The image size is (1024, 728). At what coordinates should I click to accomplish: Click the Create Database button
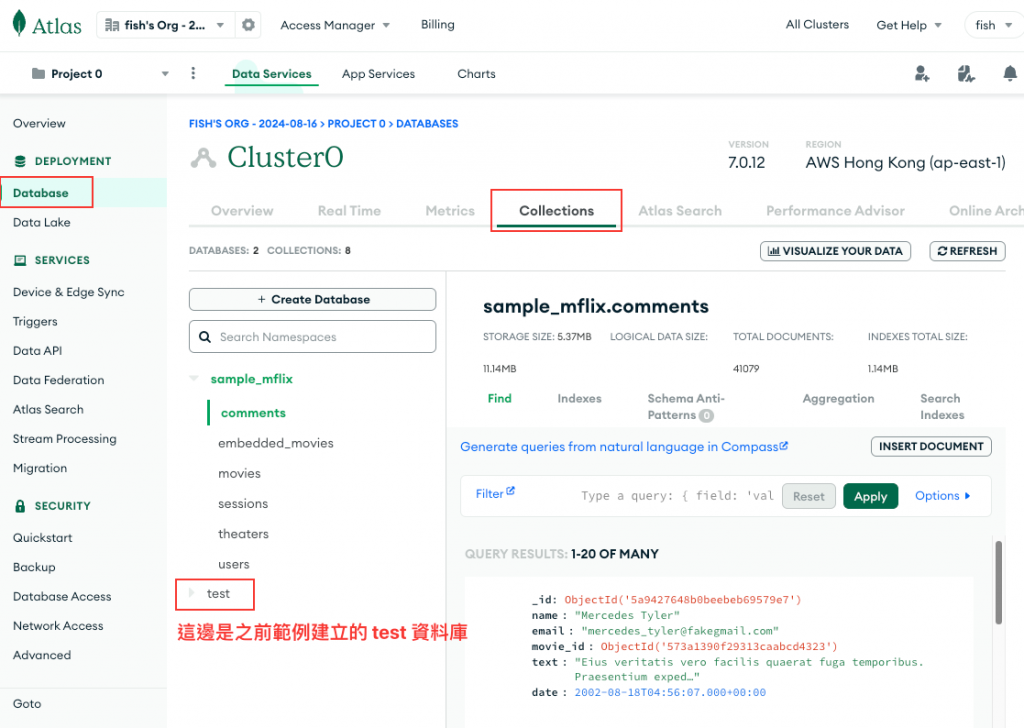[x=312, y=300]
